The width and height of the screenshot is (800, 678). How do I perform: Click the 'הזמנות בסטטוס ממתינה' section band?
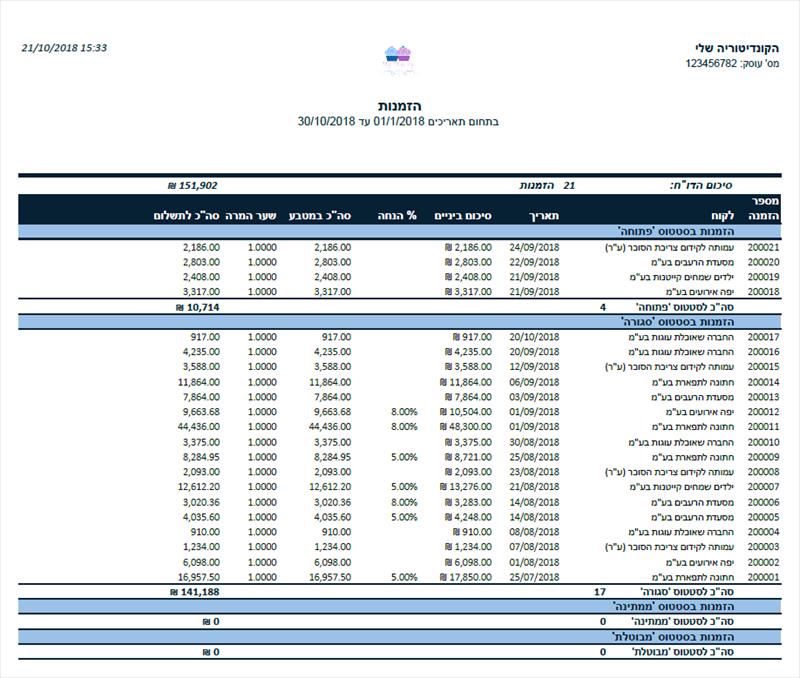point(399,607)
